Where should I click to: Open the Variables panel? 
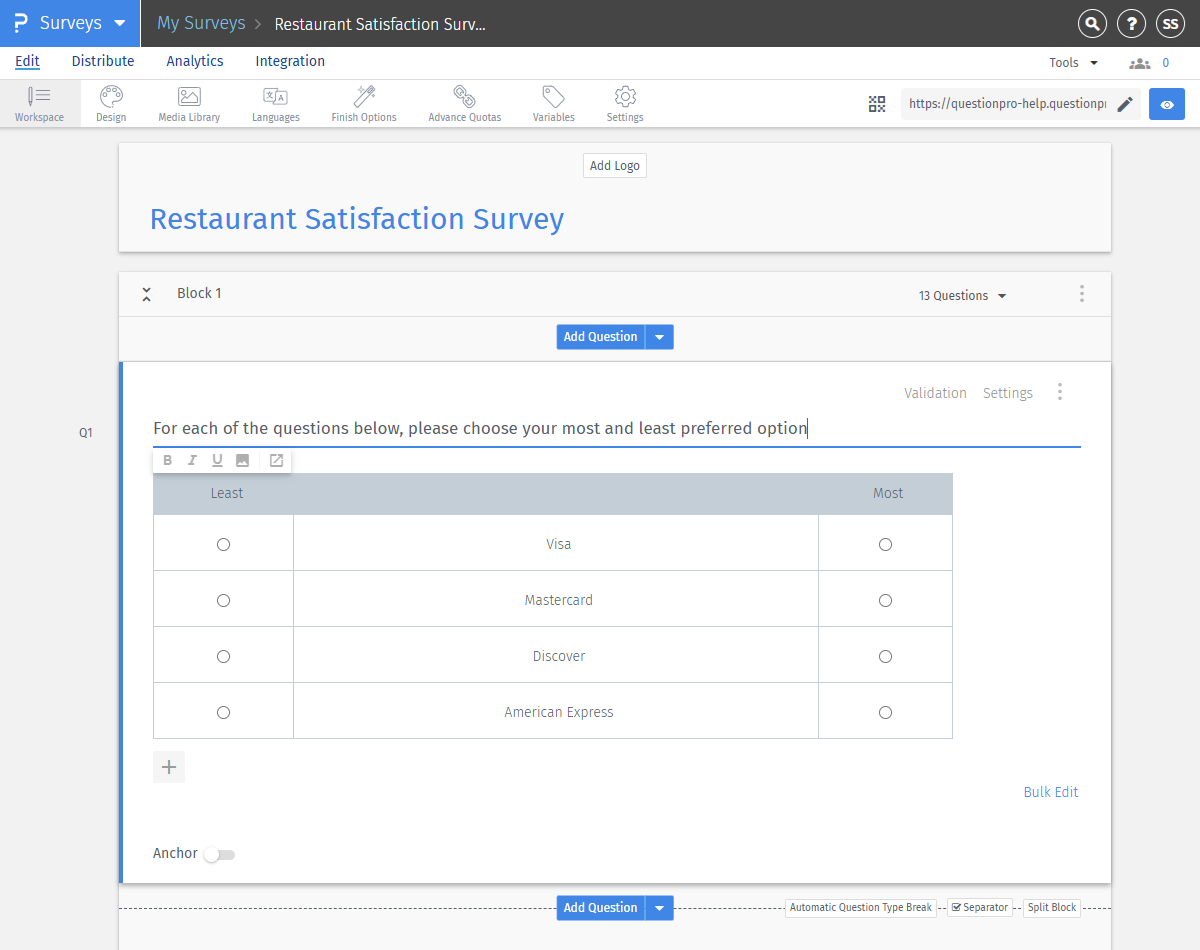(x=553, y=103)
